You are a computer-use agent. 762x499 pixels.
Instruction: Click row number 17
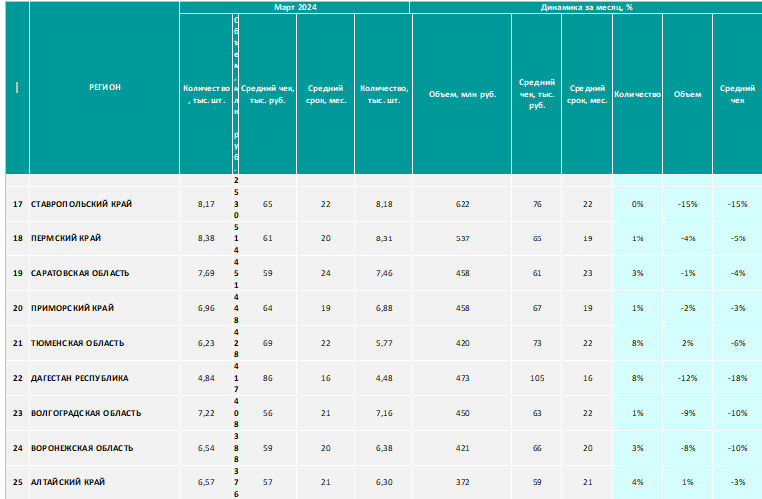(x=17, y=204)
